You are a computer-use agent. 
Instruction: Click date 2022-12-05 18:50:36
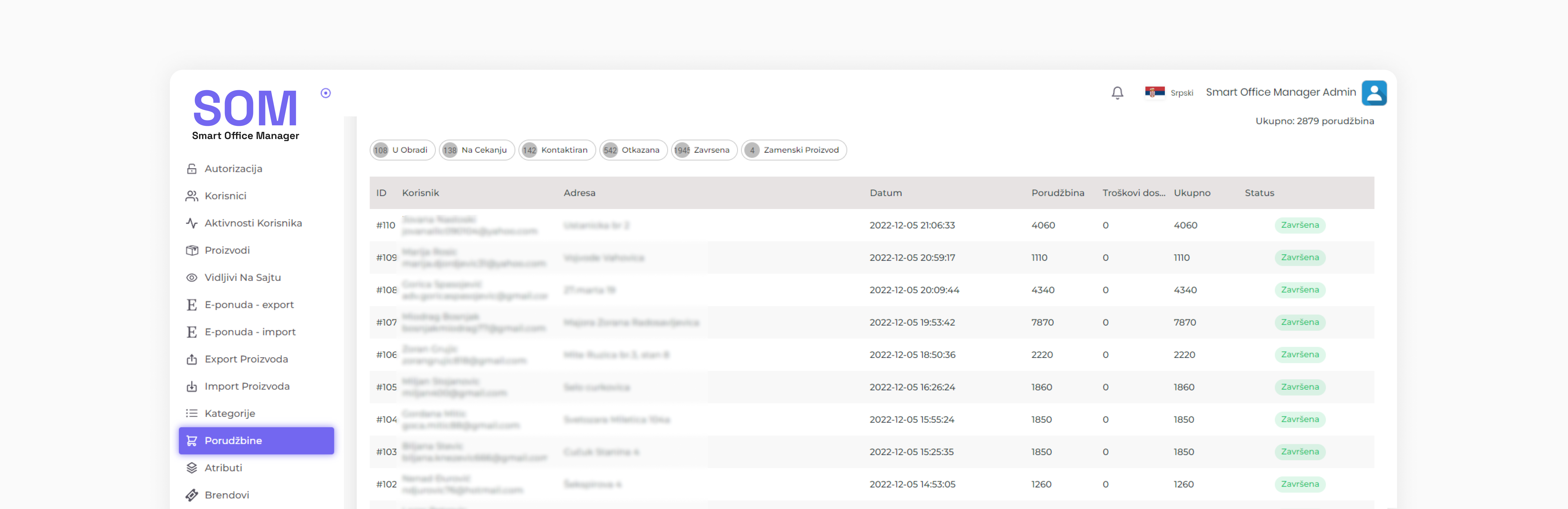[x=912, y=355]
